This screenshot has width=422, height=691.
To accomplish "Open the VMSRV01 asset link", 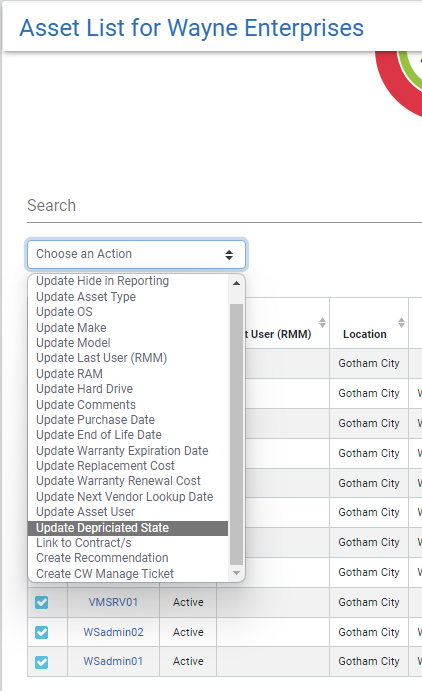I will (113, 602).
